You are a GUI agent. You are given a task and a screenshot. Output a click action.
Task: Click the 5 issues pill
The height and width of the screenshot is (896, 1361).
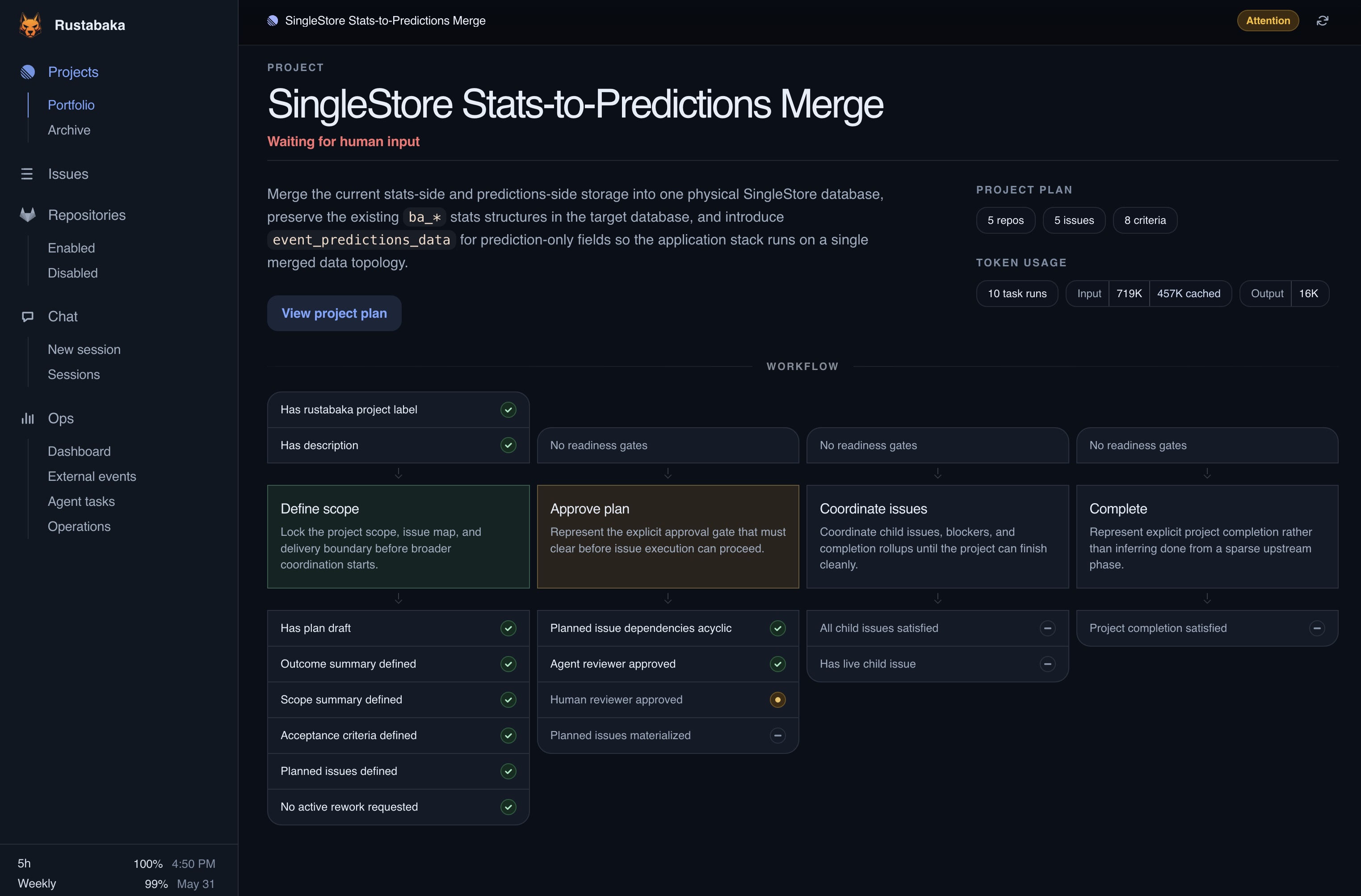tap(1074, 220)
